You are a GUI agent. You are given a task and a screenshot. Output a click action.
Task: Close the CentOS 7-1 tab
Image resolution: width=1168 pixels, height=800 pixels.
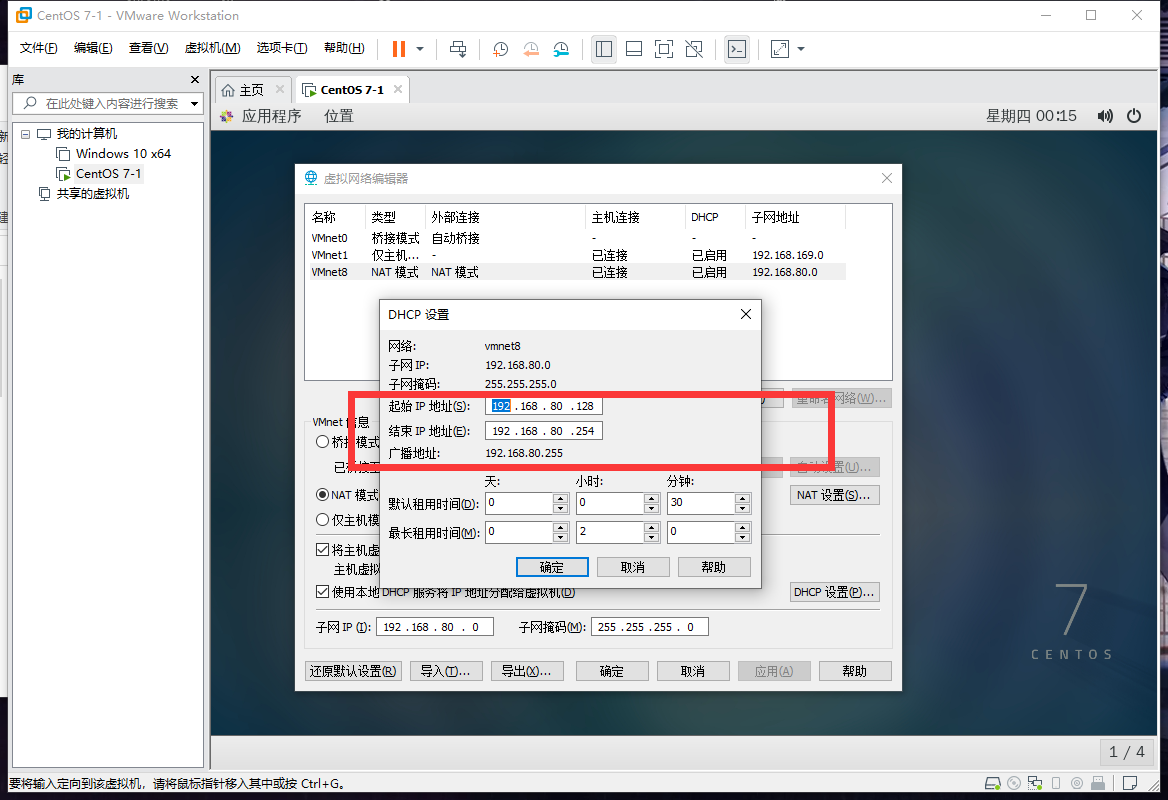(x=398, y=89)
